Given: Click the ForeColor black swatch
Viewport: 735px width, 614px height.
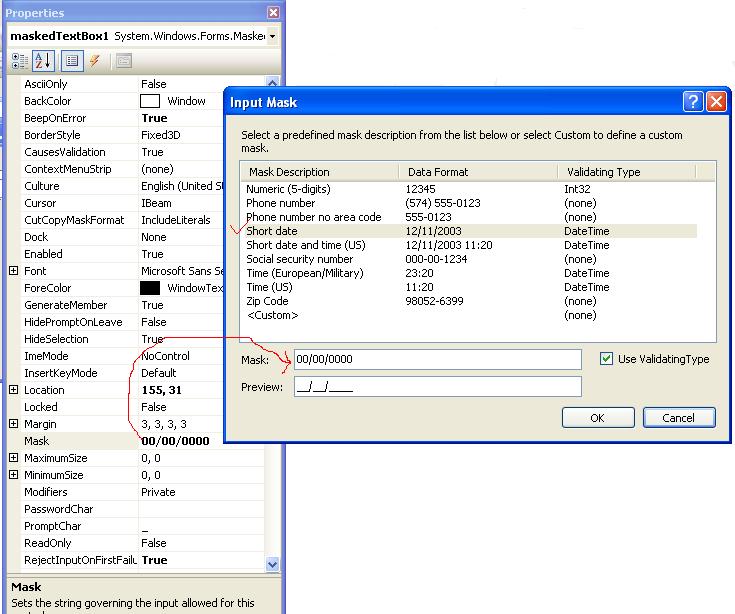Looking at the screenshot, I should point(150,288).
